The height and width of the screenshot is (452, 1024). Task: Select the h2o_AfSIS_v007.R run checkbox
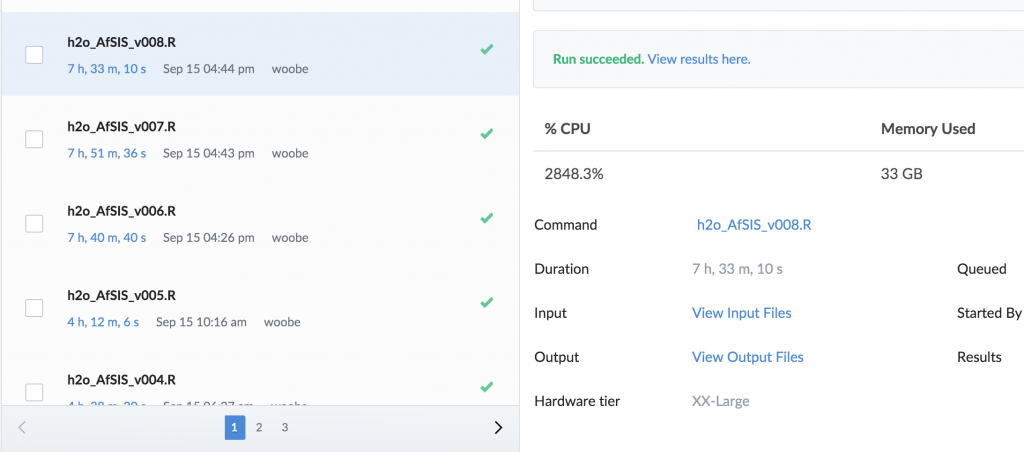(x=34, y=139)
